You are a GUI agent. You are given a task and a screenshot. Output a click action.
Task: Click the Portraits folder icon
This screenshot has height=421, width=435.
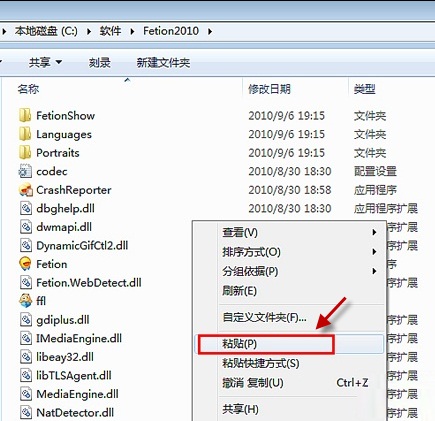pyautogui.click(x=25, y=153)
